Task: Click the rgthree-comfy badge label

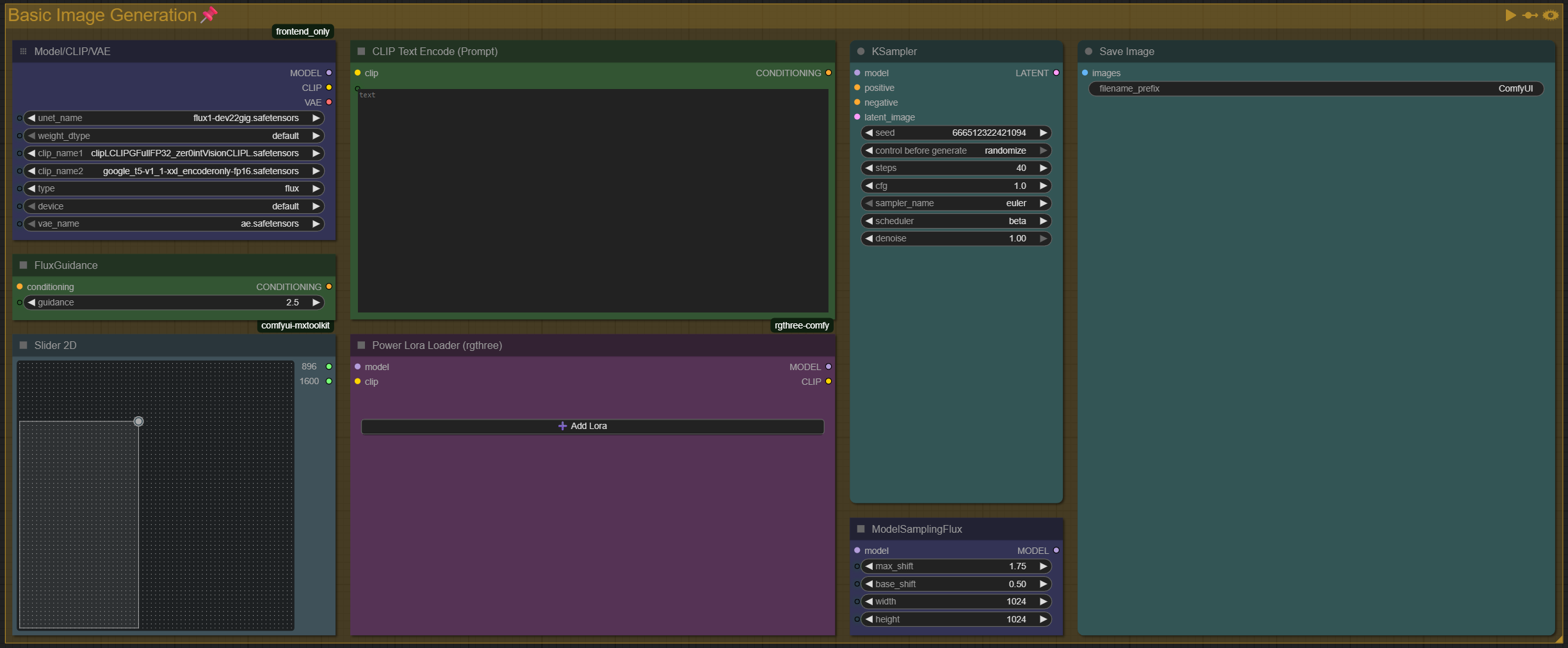Action: click(x=802, y=325)
